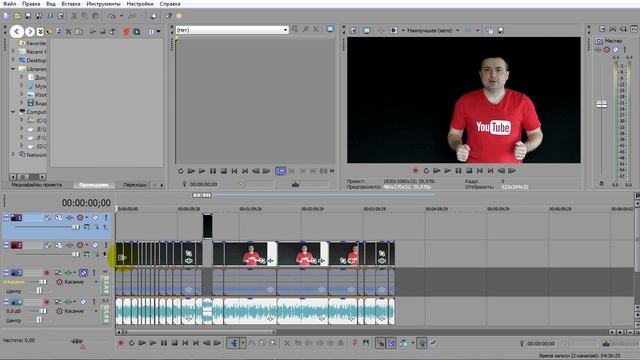Click the timeline Record button in bottom transport
The height and width of the screenshot is (360, 640).
pos(121,343)
